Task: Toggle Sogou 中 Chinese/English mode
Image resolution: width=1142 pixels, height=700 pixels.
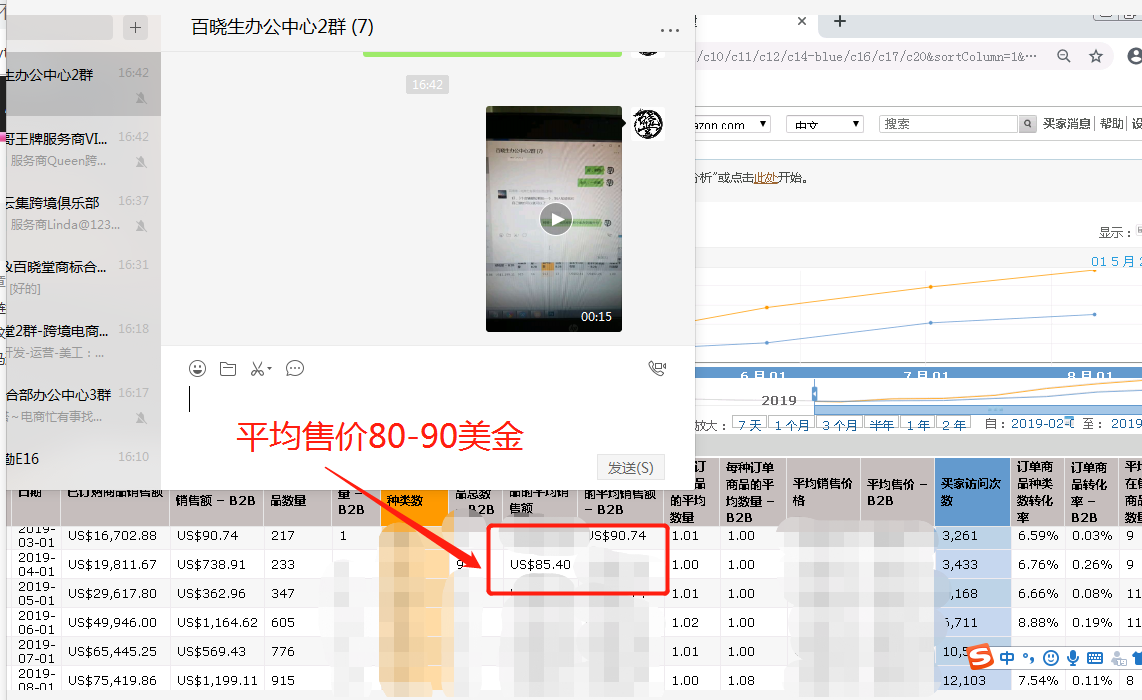Action: pos(1007,658)
